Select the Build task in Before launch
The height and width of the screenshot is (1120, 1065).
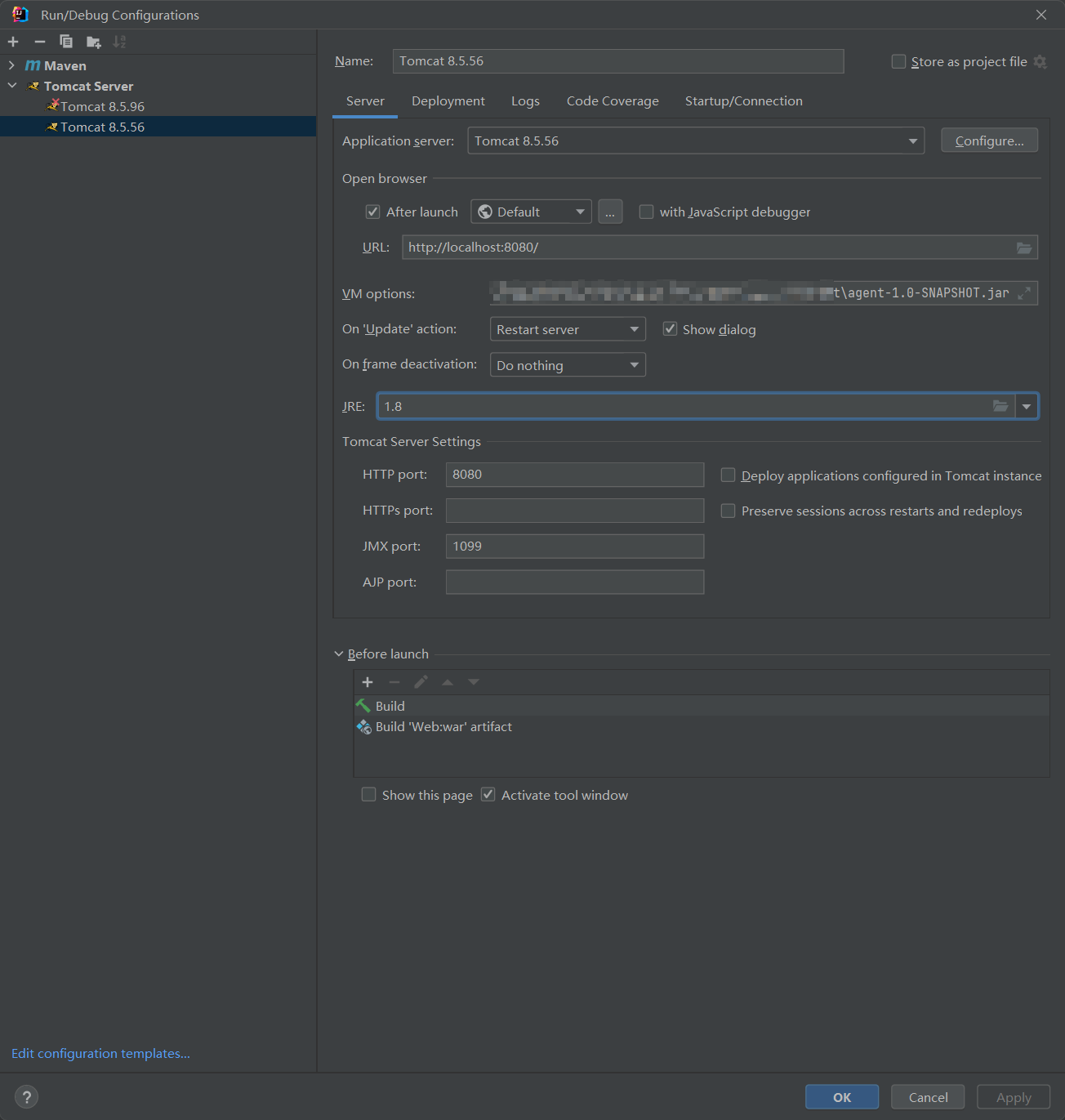tap(702, 706)
